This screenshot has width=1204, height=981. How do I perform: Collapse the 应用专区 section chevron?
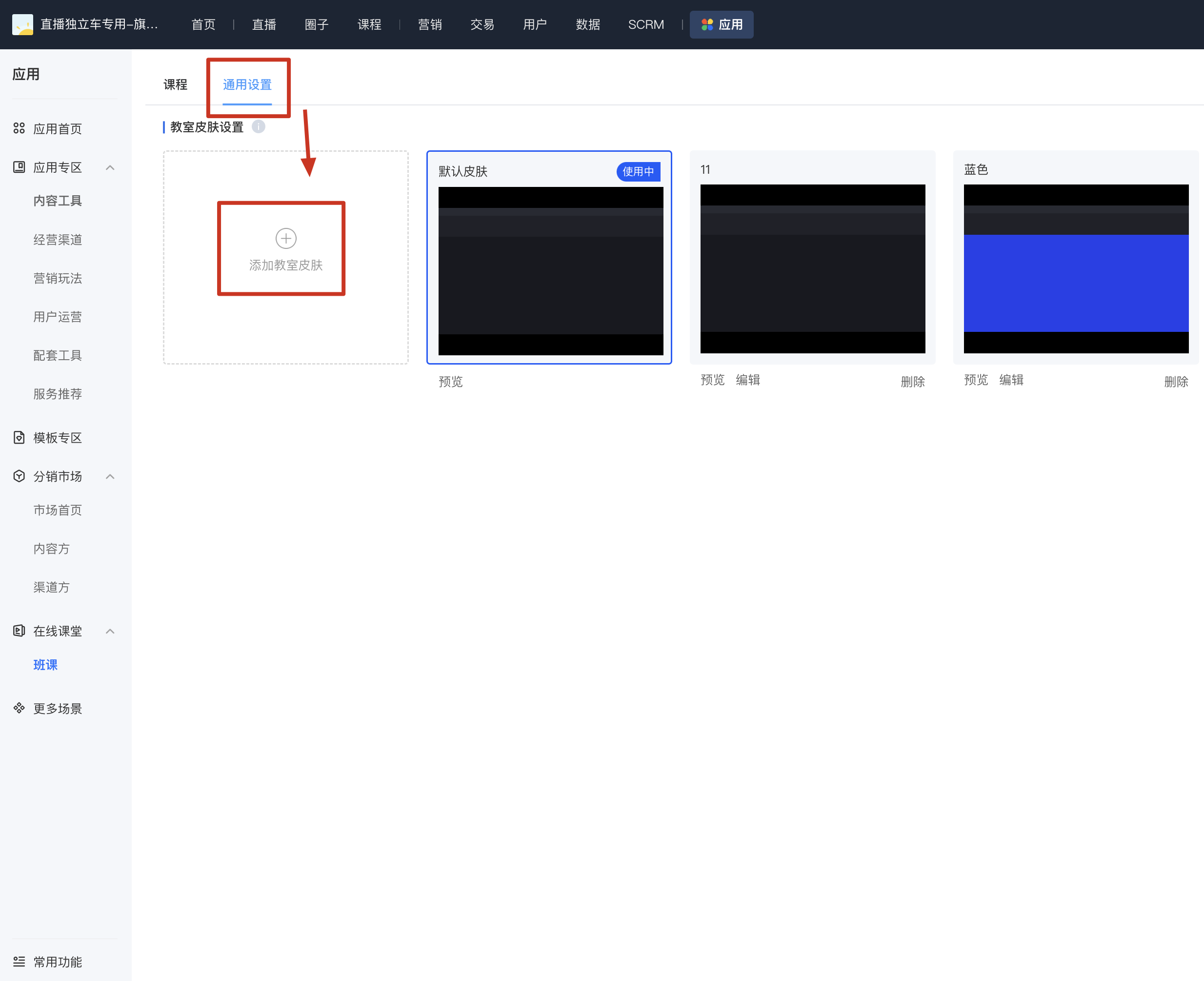[110, 167]
